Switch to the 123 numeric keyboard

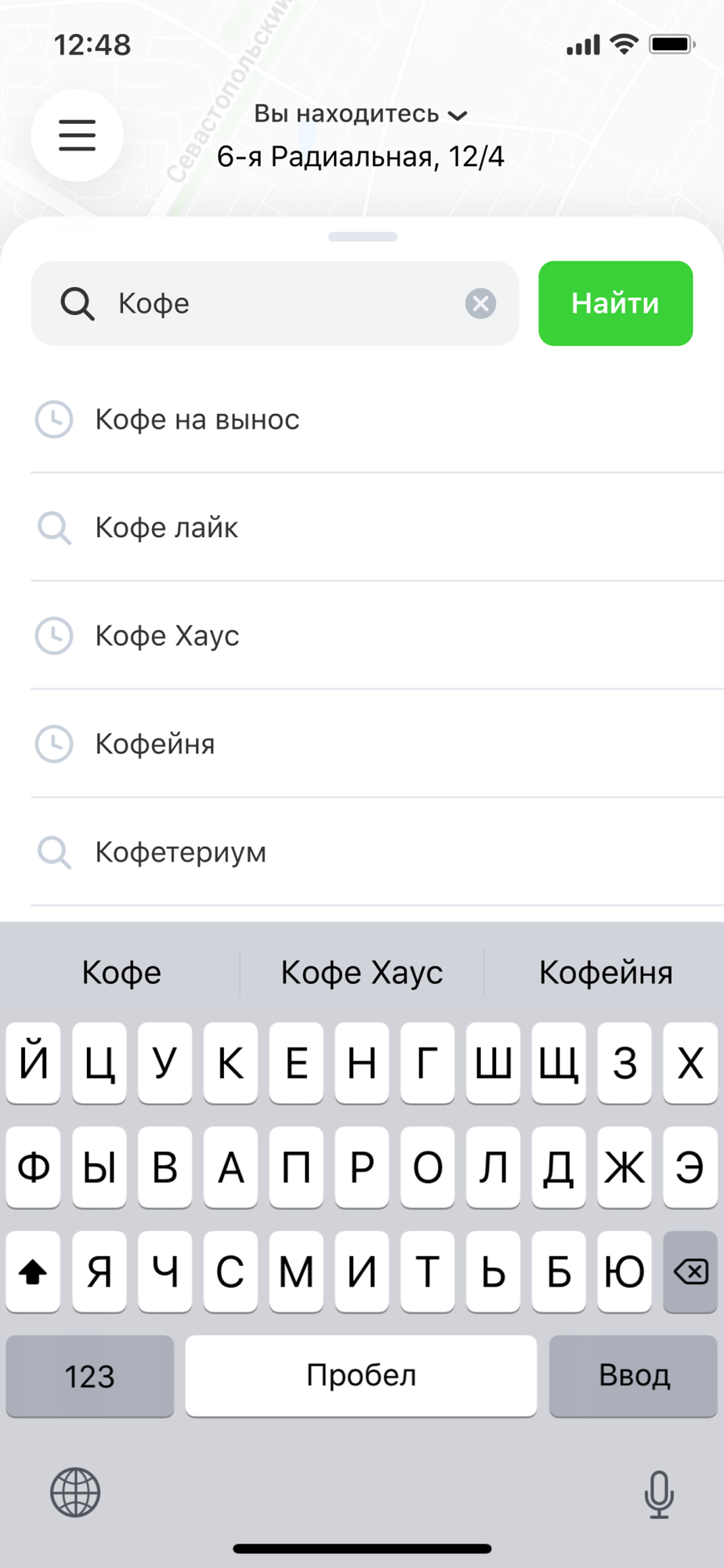point(90,1376)
